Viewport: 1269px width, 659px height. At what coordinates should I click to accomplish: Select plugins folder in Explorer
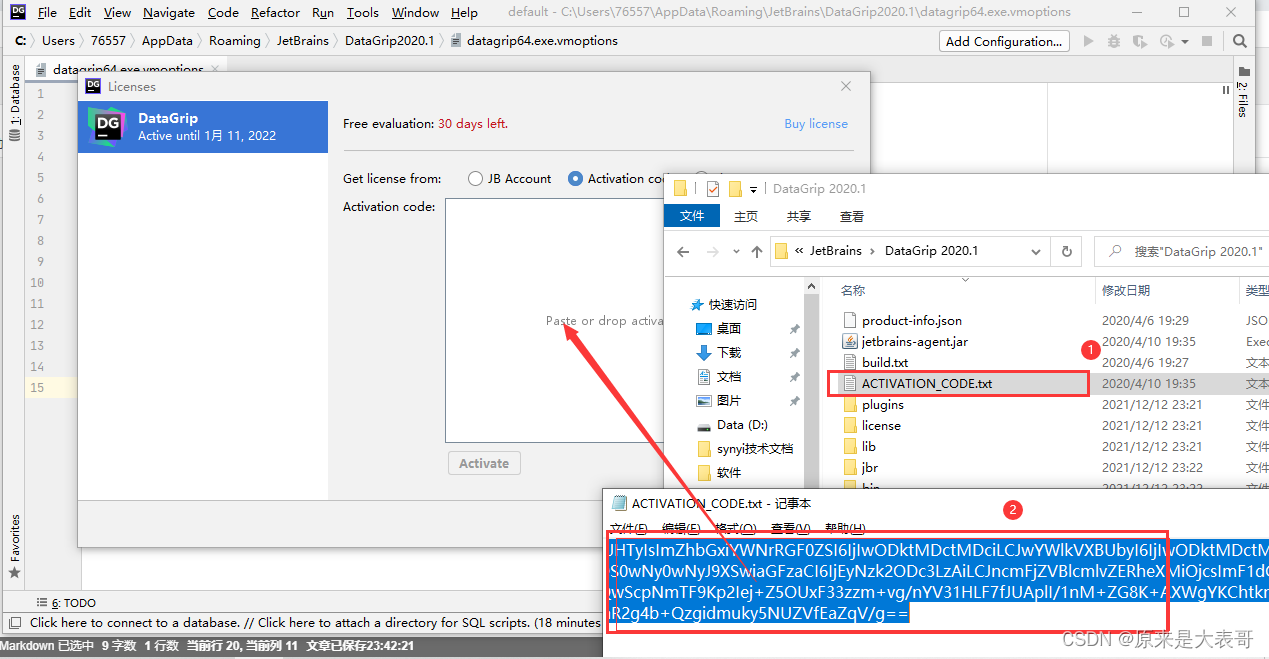coord(882,404)
